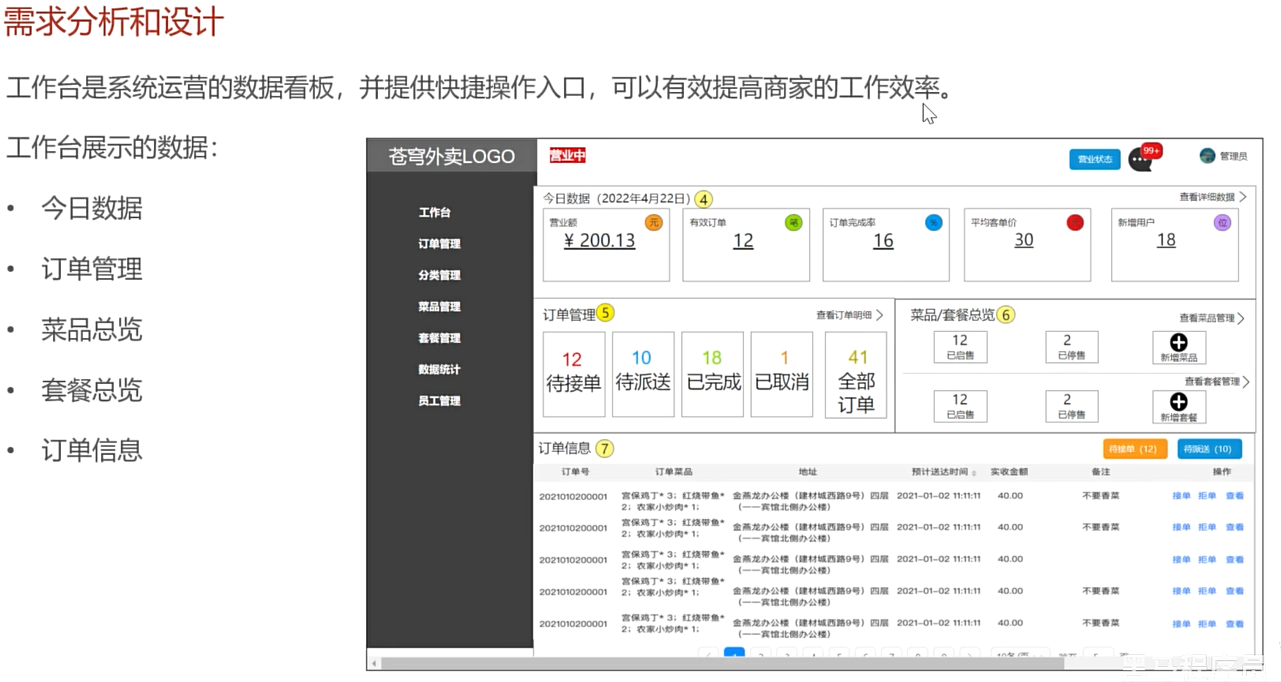The width and height of the screenshot is (1281, 682).
Task: Click the 苍穹外卖LOGO header
Action: click(x=452, y=156)
